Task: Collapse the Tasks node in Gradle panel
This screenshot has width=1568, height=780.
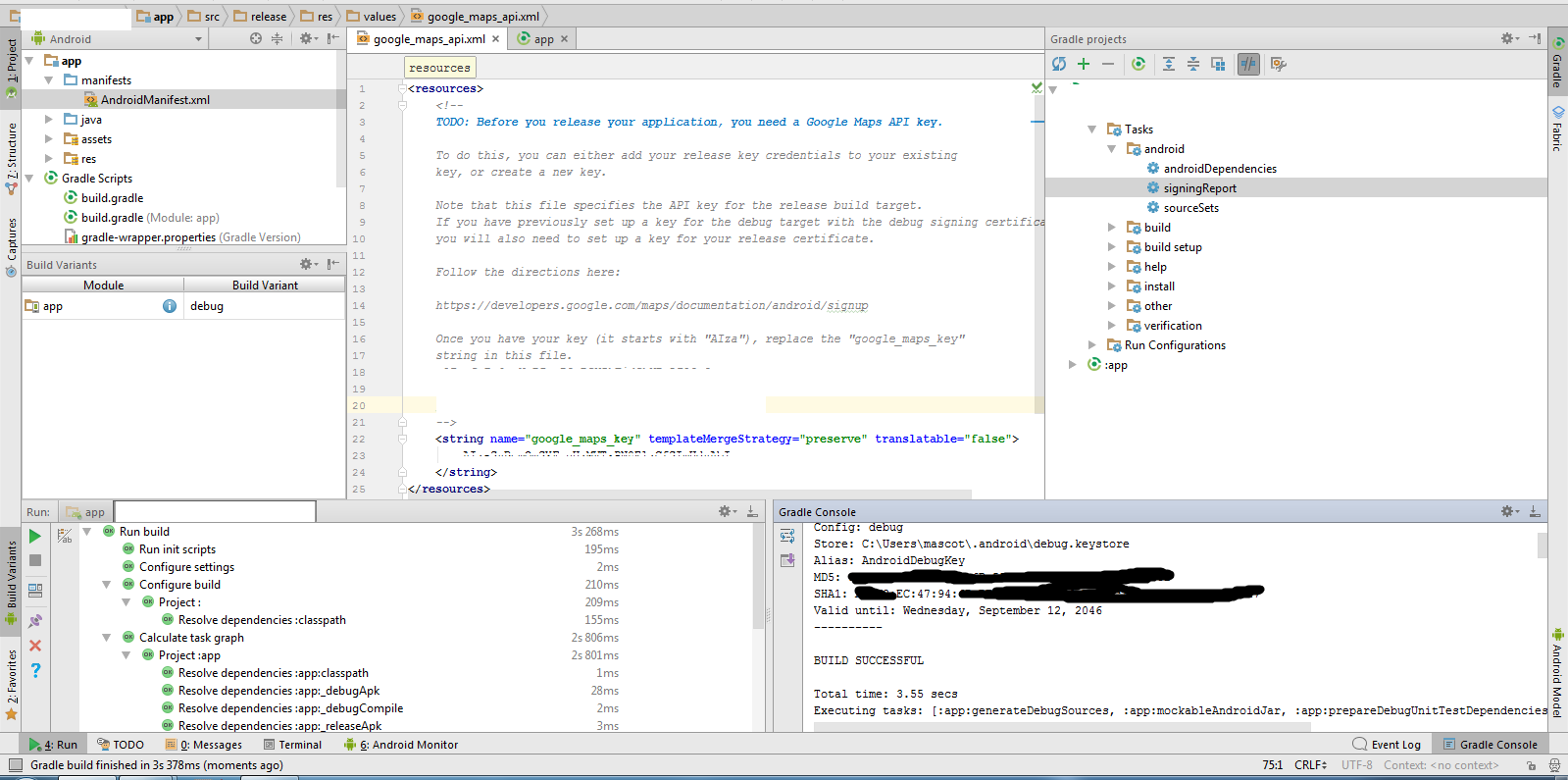Action: click(1091, 130)
